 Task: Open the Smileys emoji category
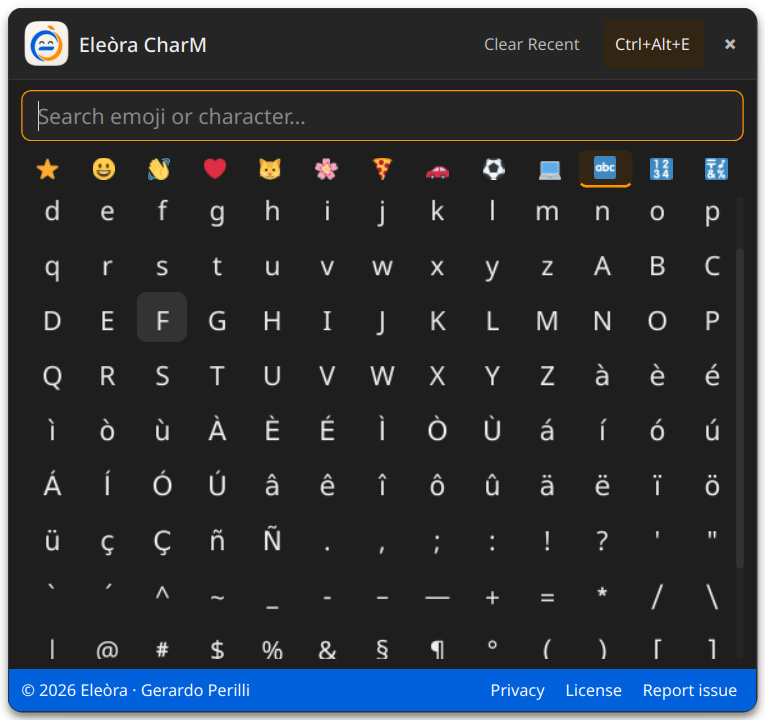(104, 169)
